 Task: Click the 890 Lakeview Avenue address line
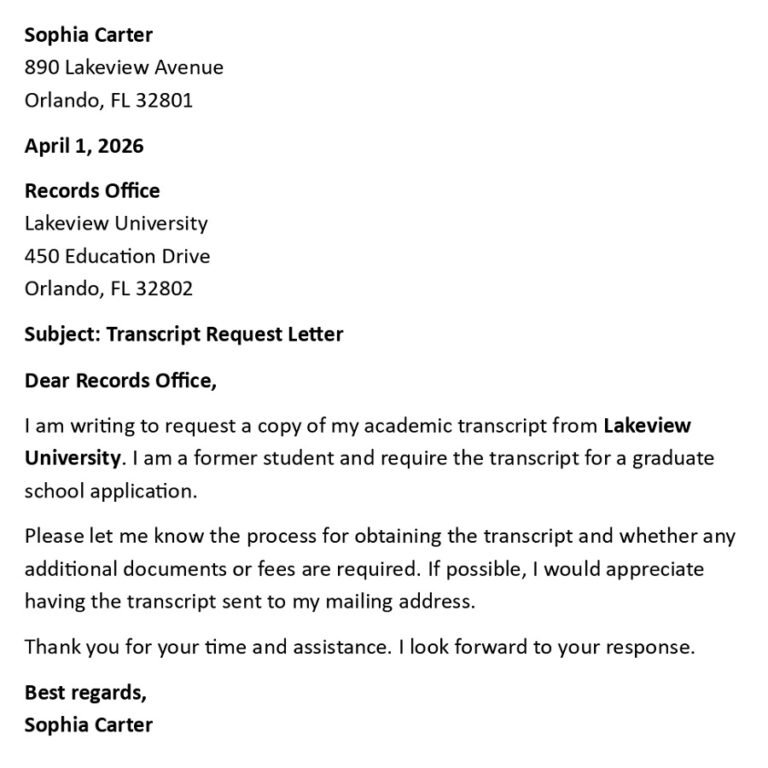(124, 68)
